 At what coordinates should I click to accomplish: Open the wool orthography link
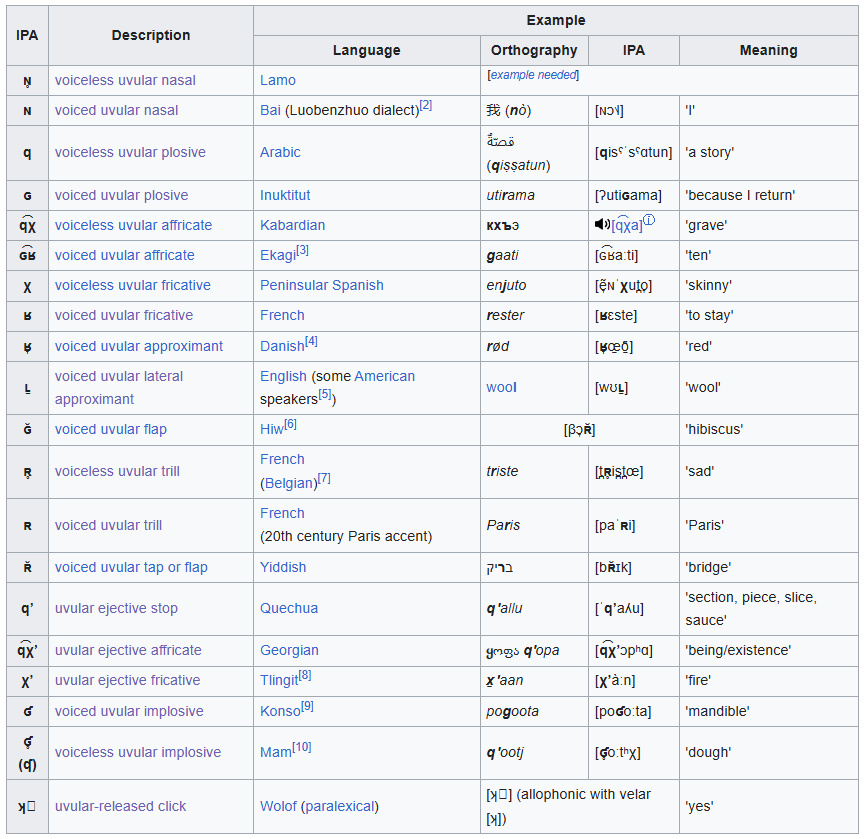click(x=501, y=387)
